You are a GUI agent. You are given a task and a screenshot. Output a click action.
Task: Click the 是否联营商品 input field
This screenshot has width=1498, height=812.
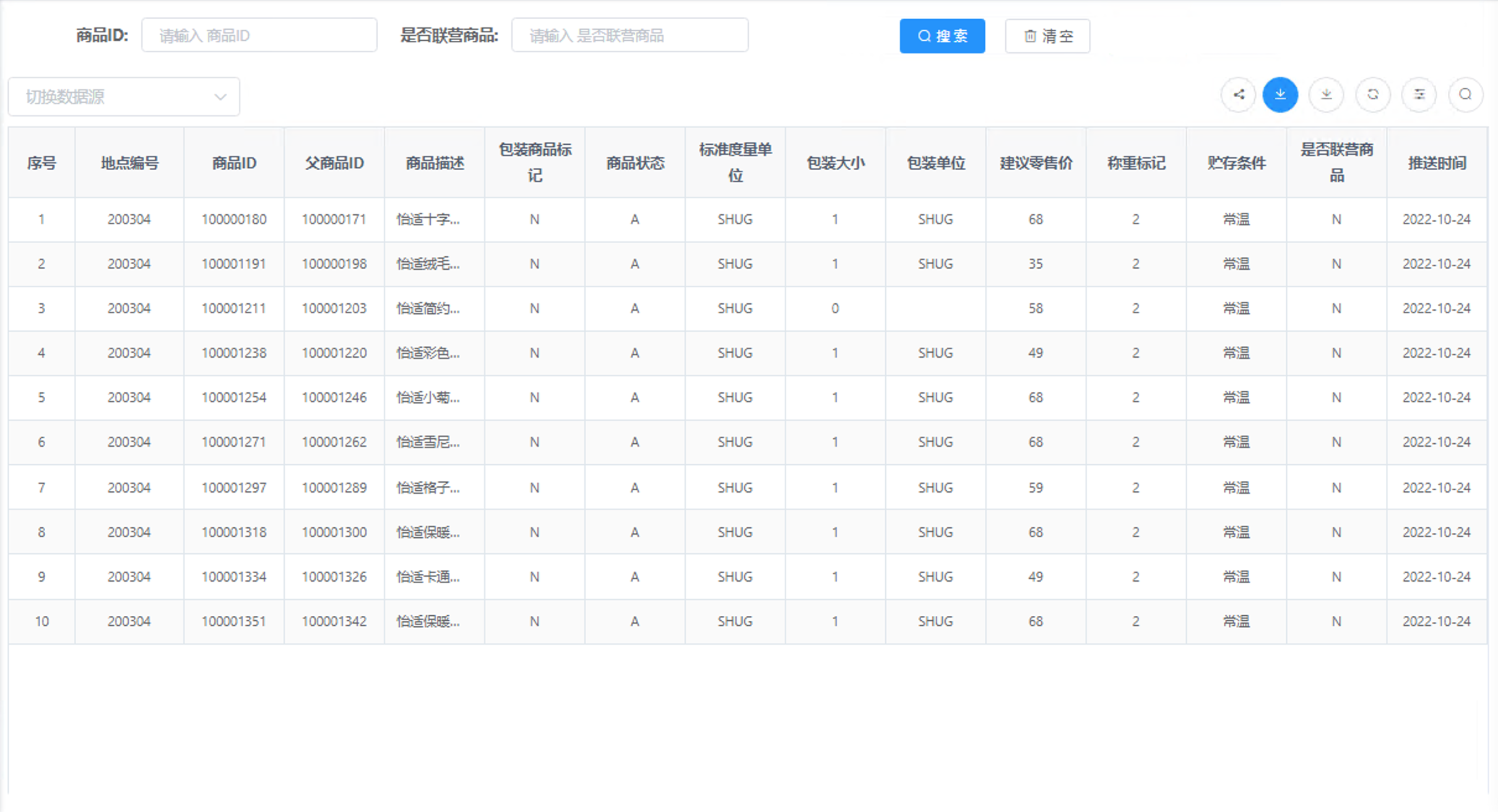[630, 35]
